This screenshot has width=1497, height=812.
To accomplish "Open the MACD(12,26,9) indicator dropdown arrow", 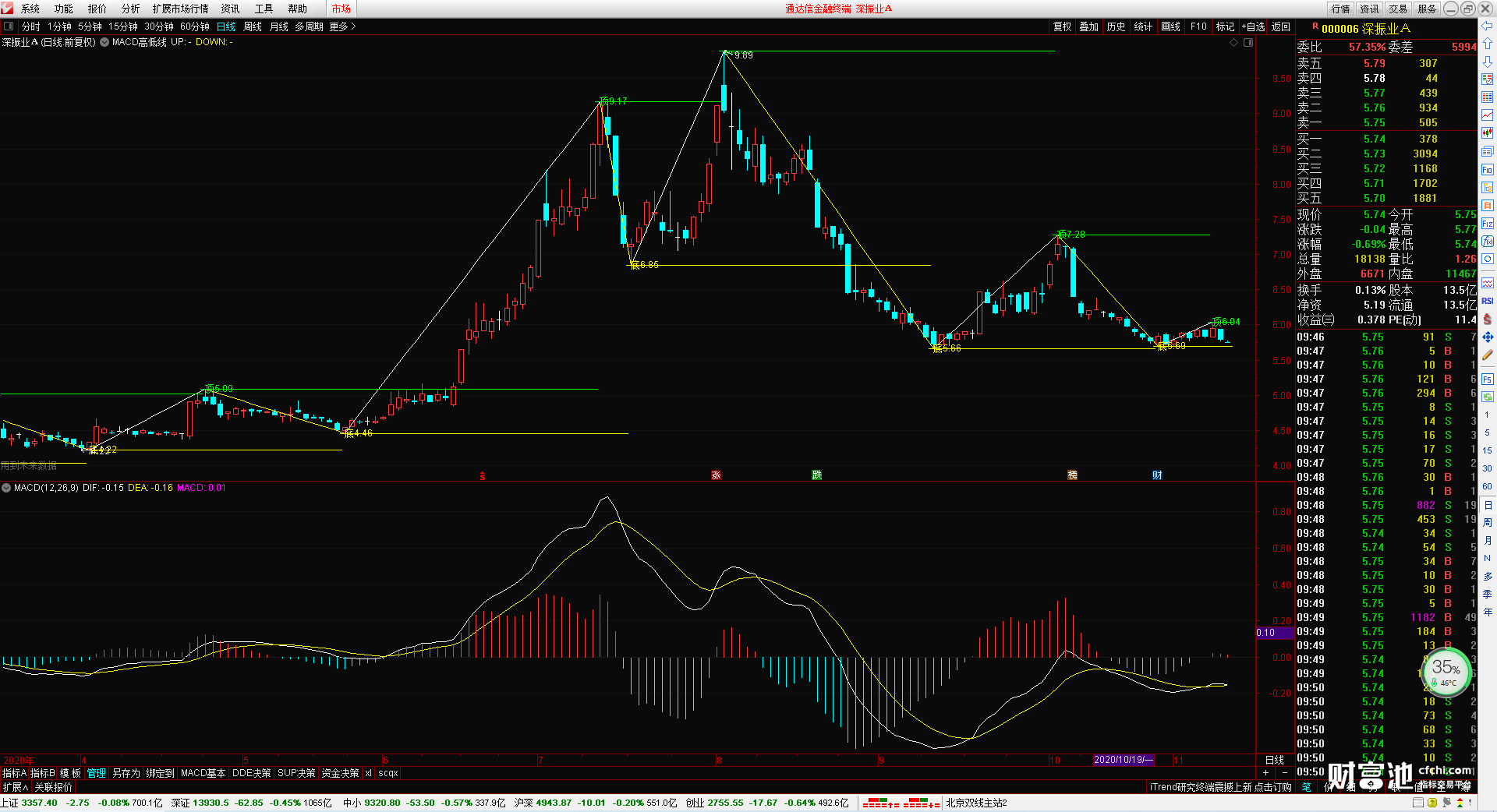I will 6,488.
